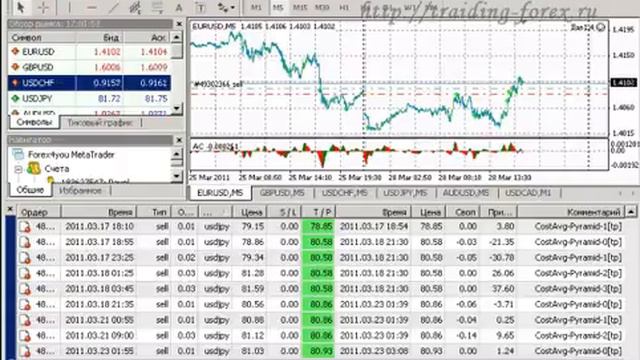Select the crosshair tool
The image size is (640, 360).
[x=43, y=7]
